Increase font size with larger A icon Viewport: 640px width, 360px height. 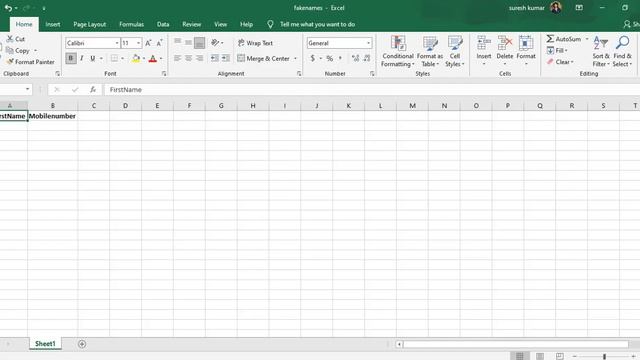click(x=149, y=43)
